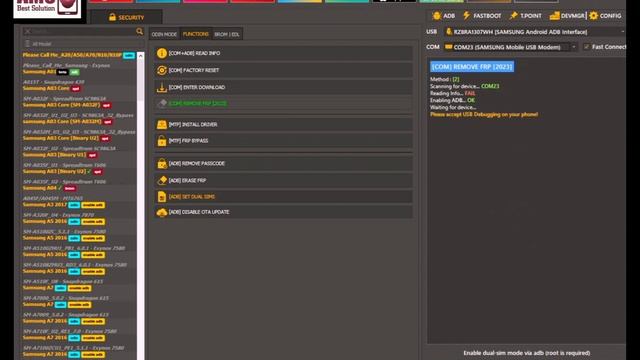
Task: Open the SECURITY tab
Action: click(x=126, y=18)
